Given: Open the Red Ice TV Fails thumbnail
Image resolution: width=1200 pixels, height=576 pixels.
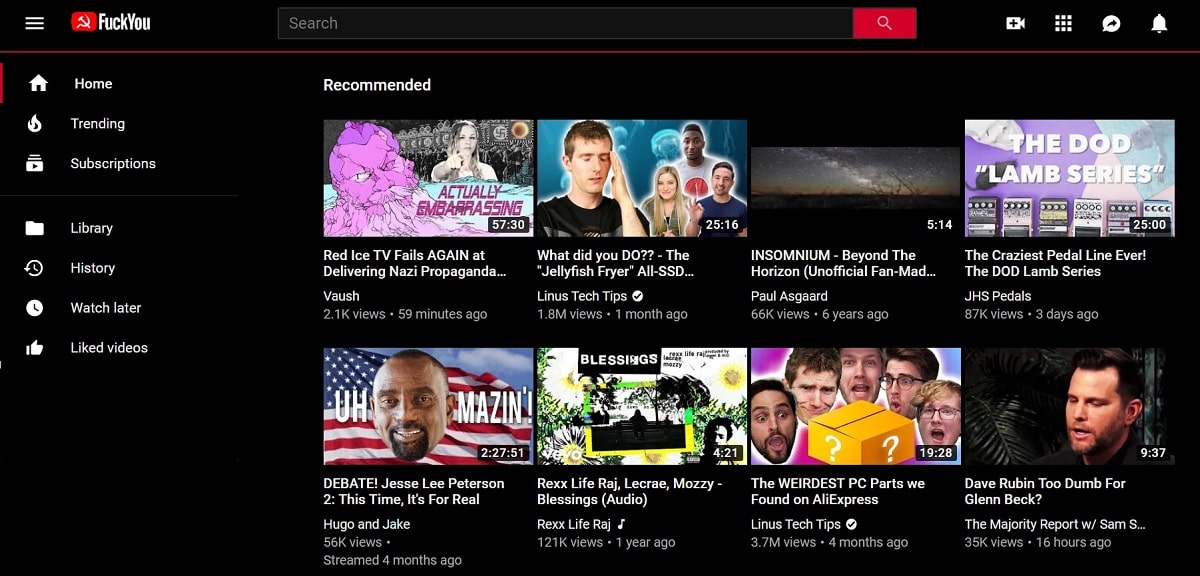Looking at the screenshot, I should 428,178.
